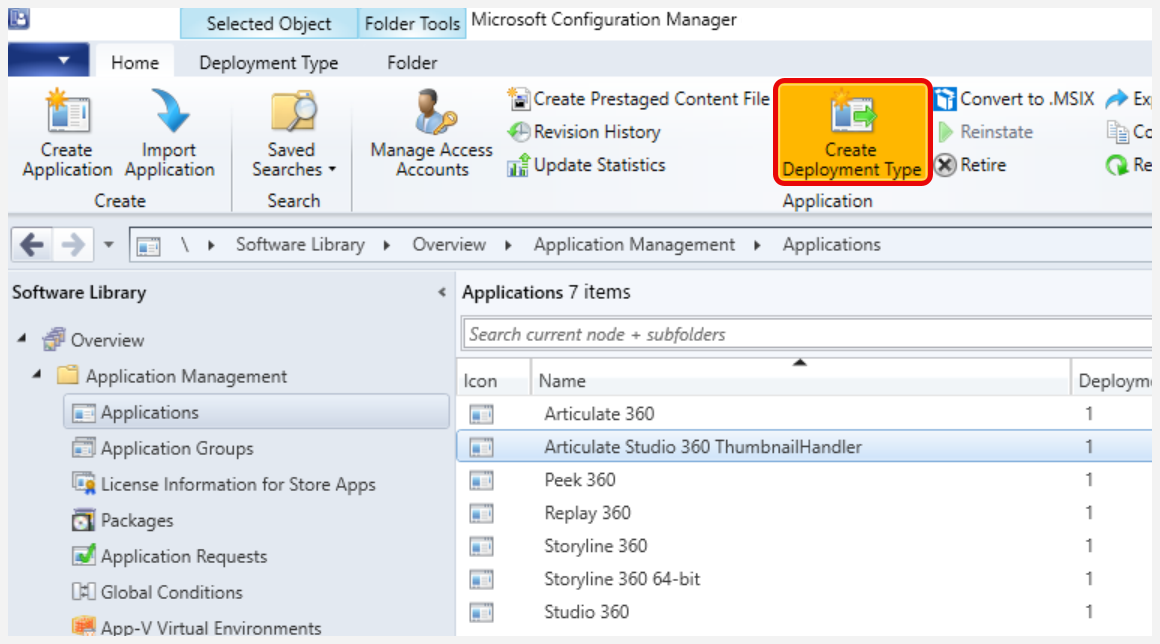The width and height of the screenshot is (1160, 644).
Task: Select the Storyline 360 64-bit row
Action: tap(804, 579)
